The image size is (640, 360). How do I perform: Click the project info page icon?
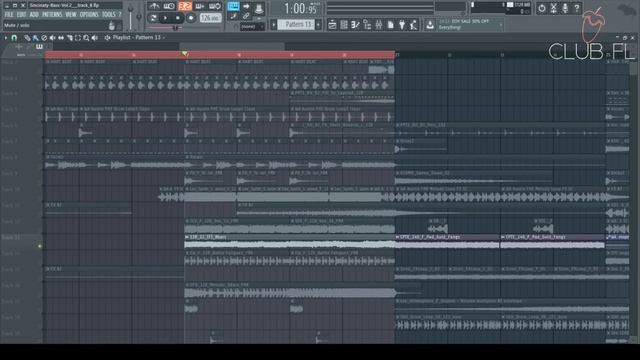[391, 25]
